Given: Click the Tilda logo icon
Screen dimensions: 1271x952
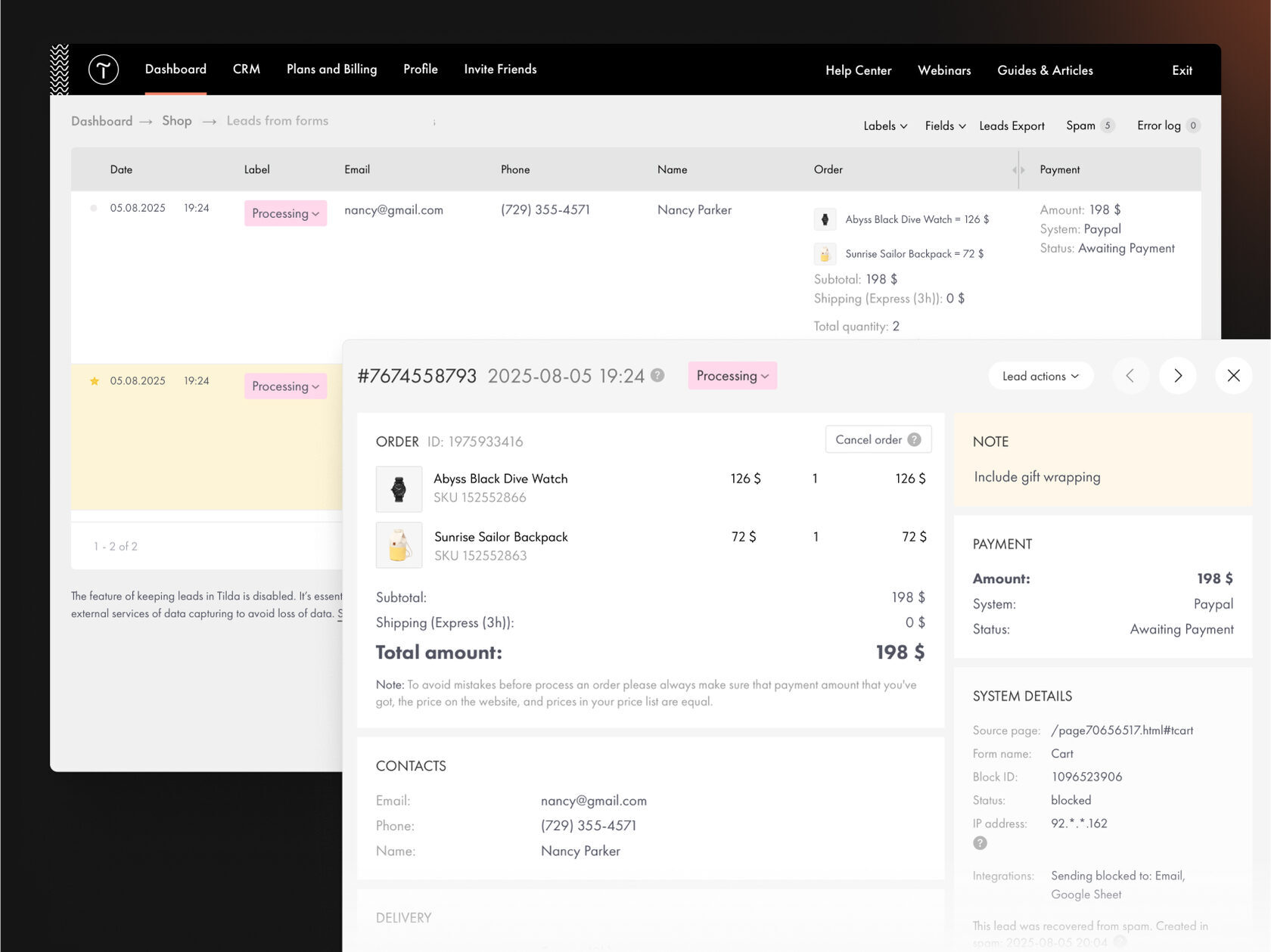Looking at the screenshot, I should click(104, 70).
